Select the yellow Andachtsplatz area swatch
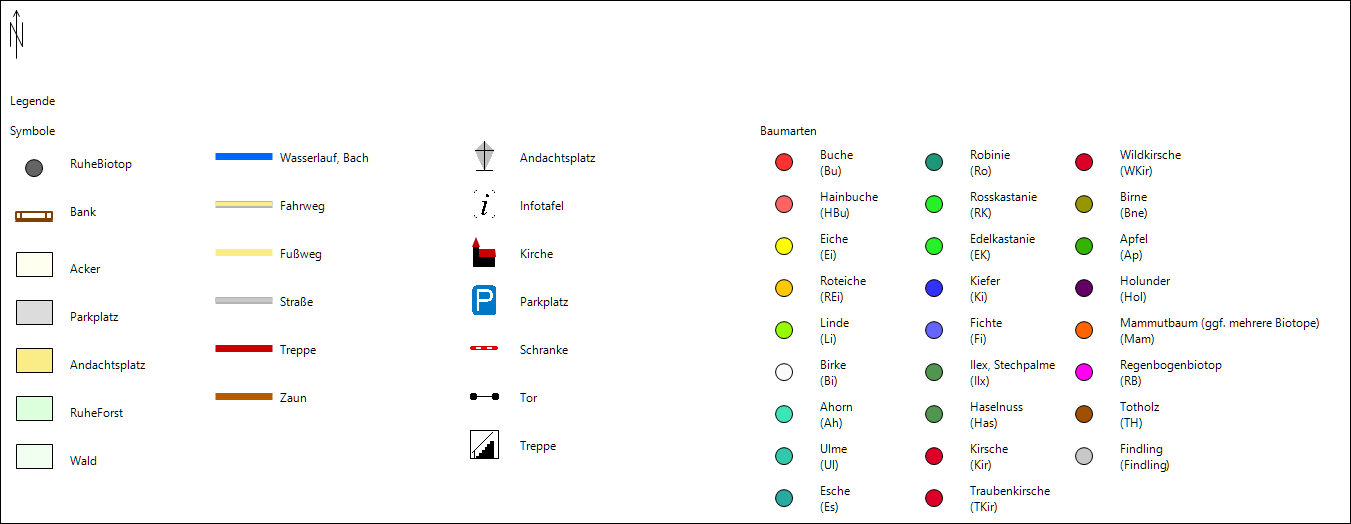1351x524 pixels. (34, 360)
